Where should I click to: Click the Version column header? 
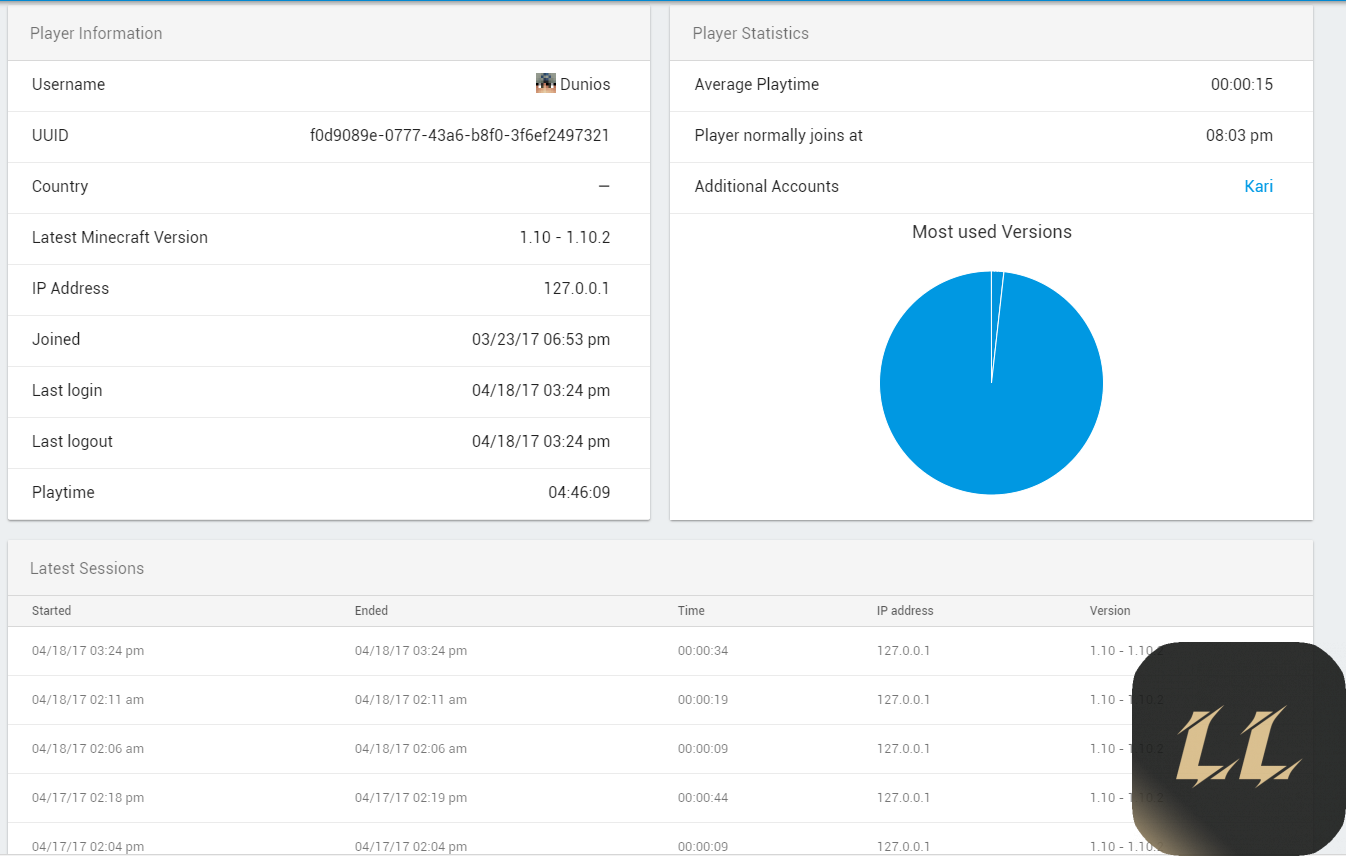1110,611
